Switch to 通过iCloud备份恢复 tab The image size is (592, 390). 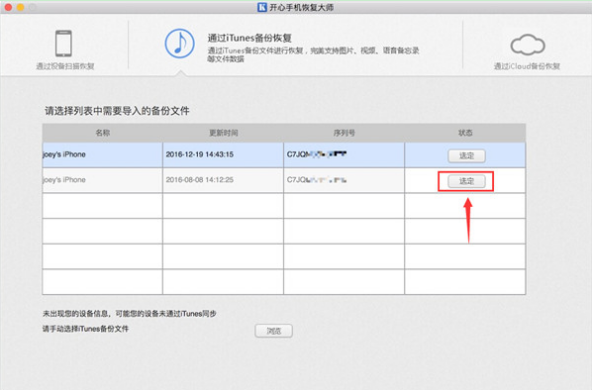527,66
